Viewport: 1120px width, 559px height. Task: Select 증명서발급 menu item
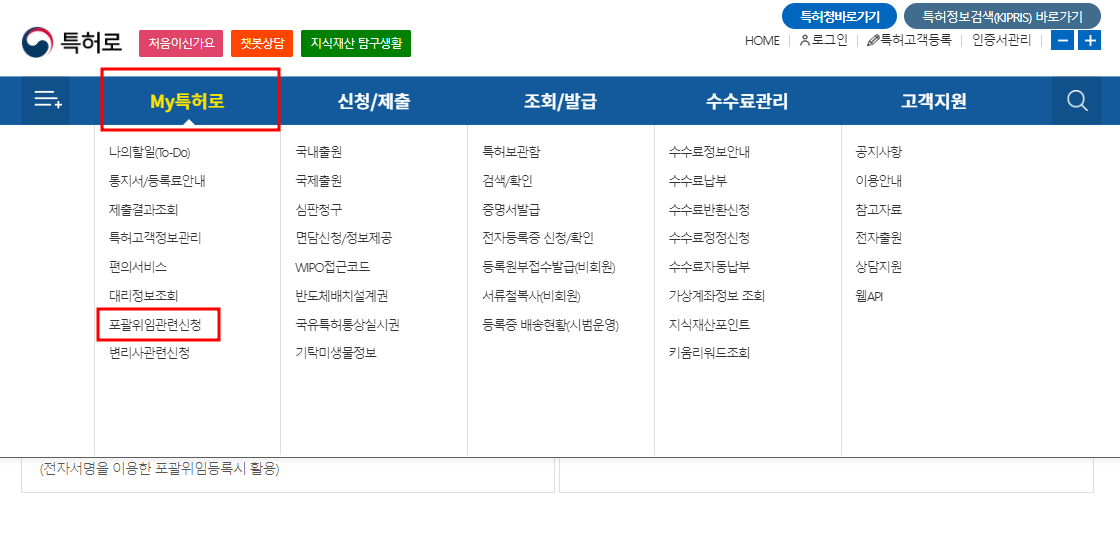[x=511, y=210]
